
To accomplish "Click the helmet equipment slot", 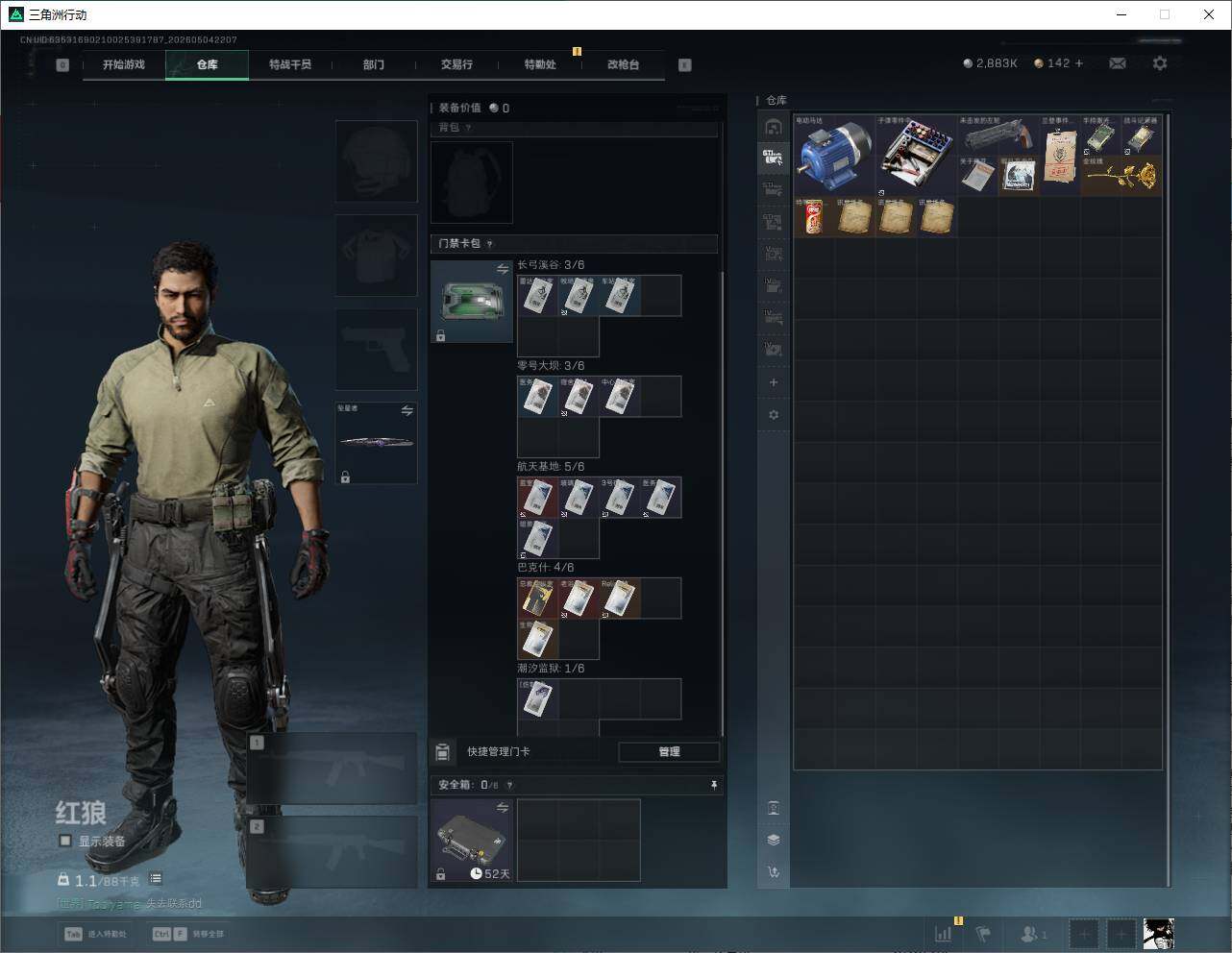I will tap(376, 160).
